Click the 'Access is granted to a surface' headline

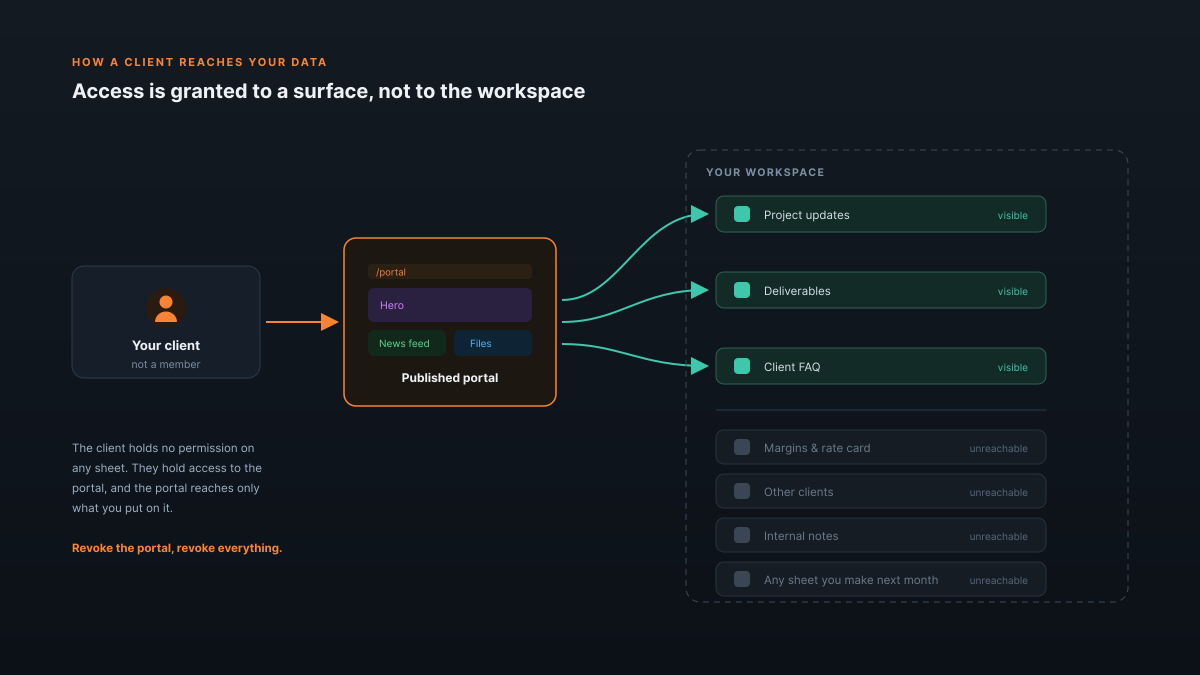coord(328,91)
